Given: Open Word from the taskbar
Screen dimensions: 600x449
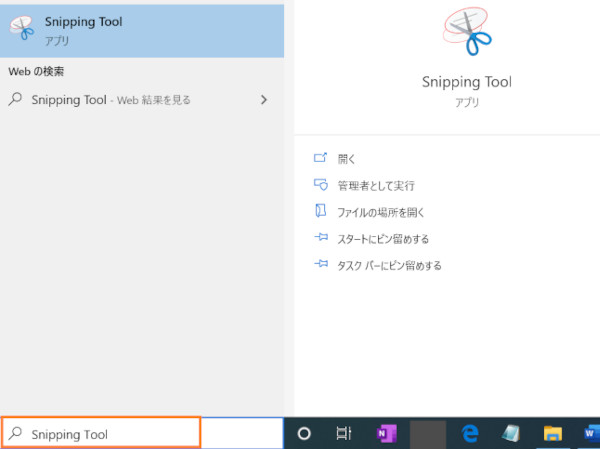Looking at the screenshot, I should (x=592, y=434).
